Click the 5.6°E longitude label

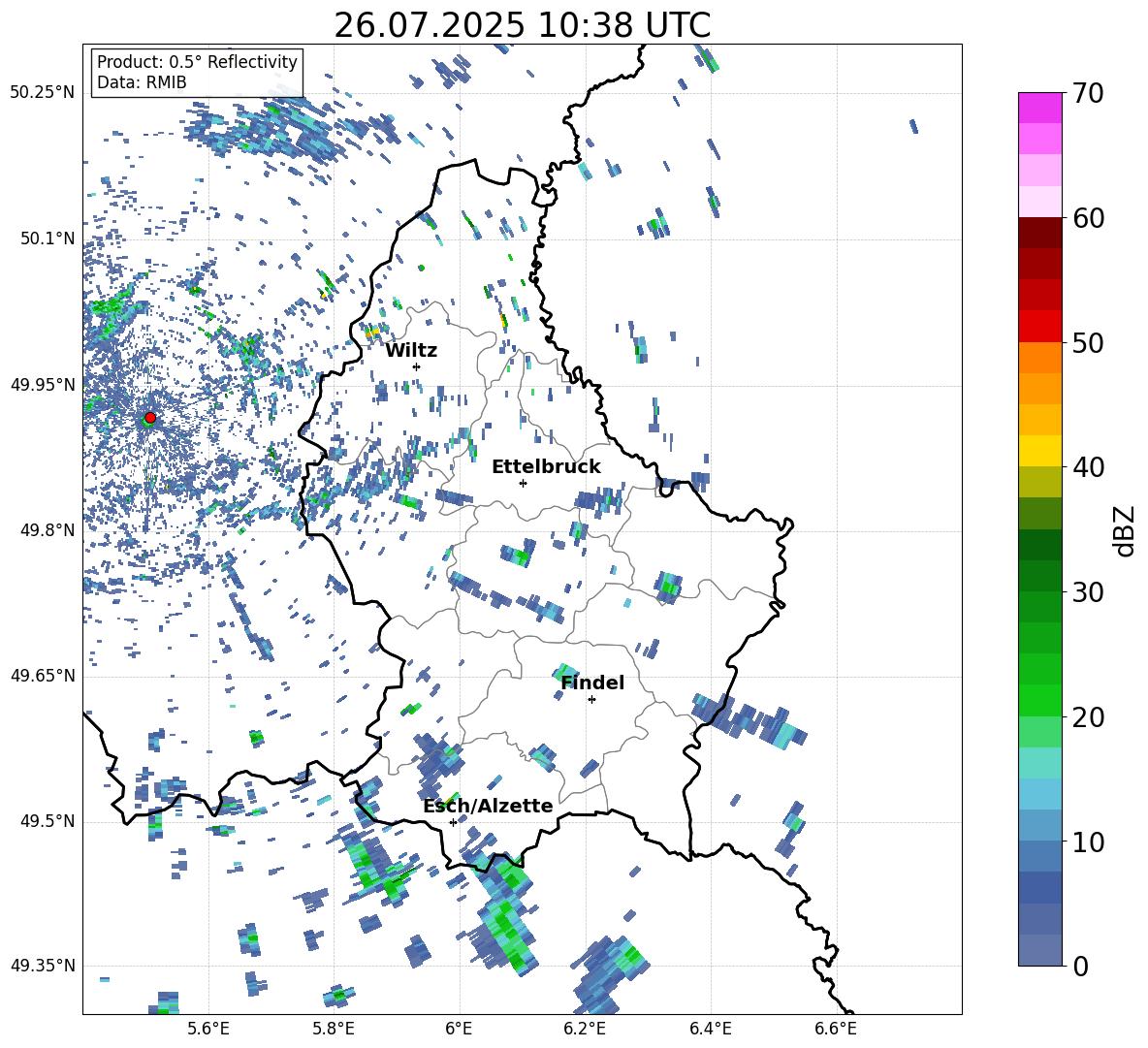click(x=208, y=1029)
